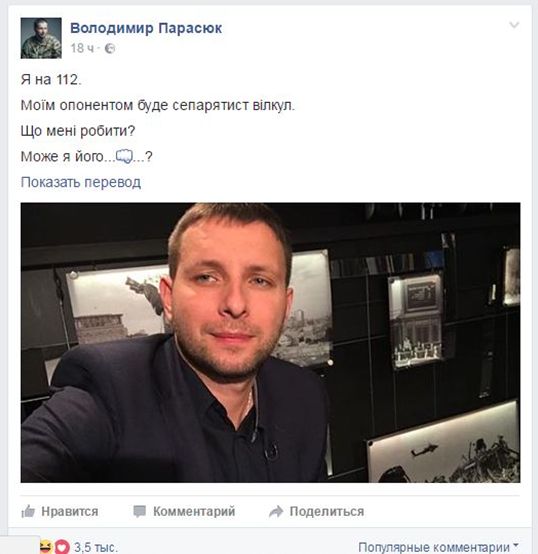The image size is (538, 554).
Task: Click the small arrow beside 'Популярные комментарии'
Action: [516, 546]
